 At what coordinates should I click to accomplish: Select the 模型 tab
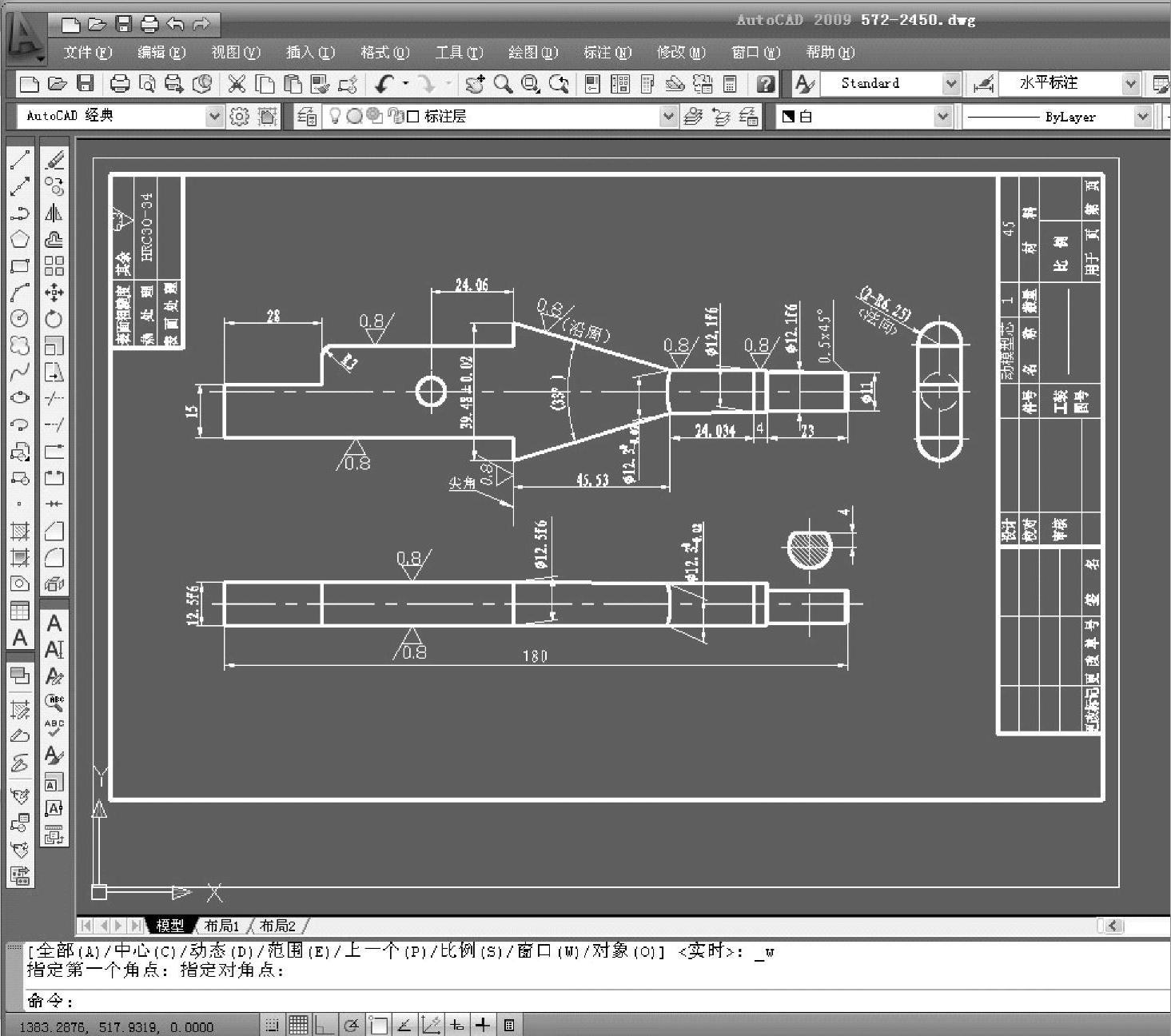pos(170,926)
